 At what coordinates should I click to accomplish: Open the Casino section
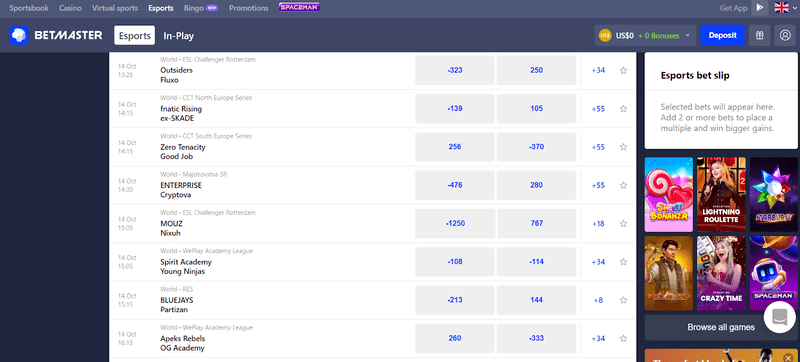coord(70,8)
